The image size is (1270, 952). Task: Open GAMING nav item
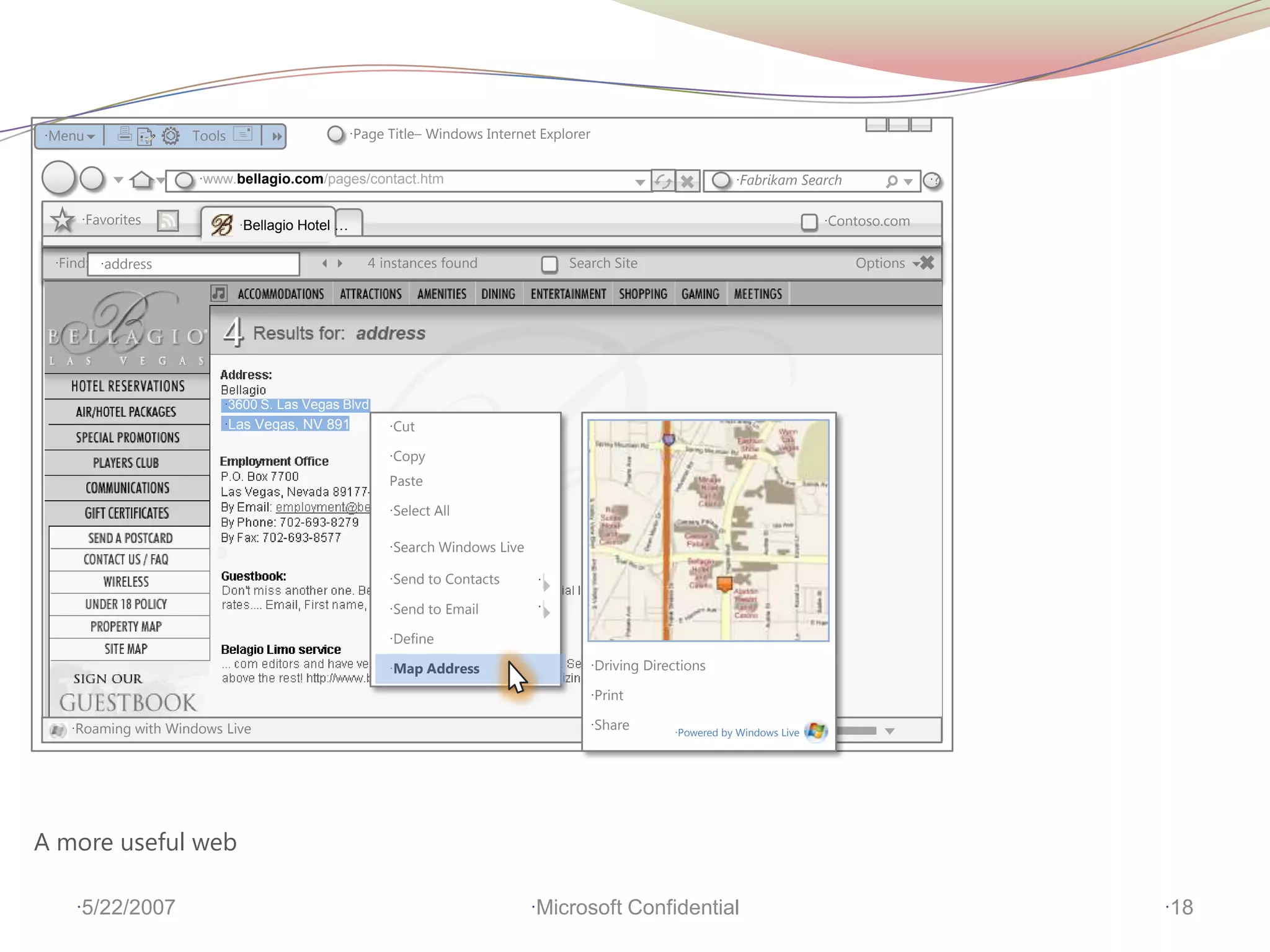(x=700, y=294)
